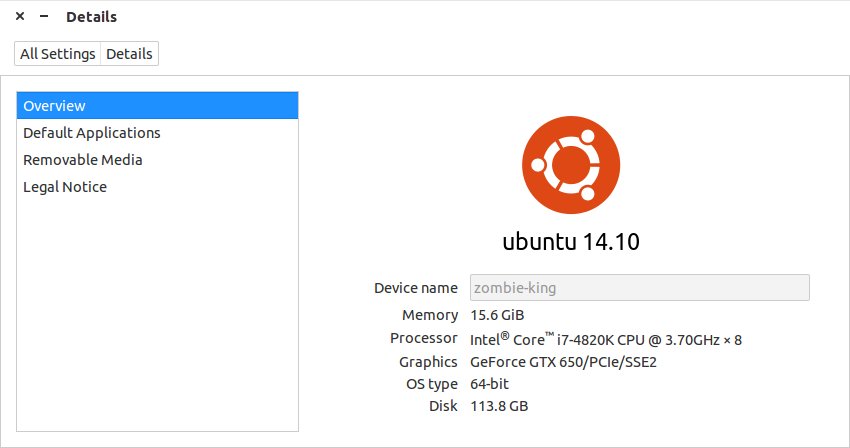850x448 pixels.
Task: Click the "ubuntu 14.10" version text
Action: pos(571,242)
